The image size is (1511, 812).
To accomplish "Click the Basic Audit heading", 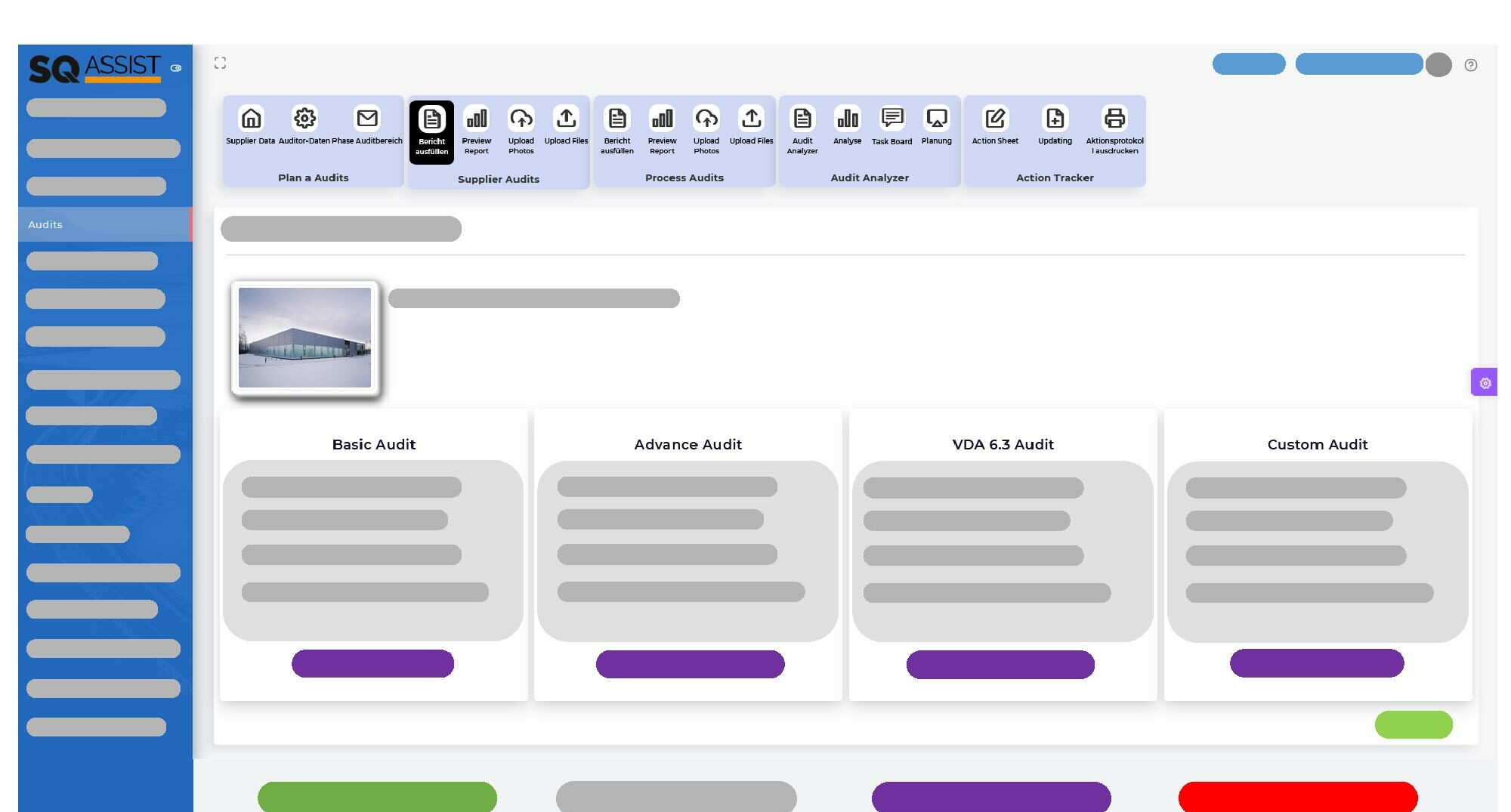I will click(374, 444).
